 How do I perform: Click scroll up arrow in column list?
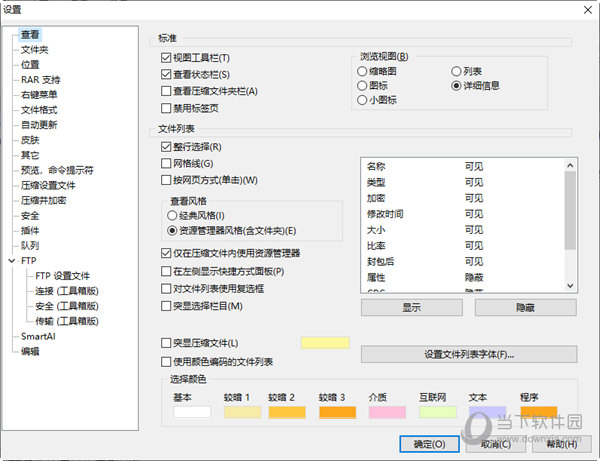pos(570,165)
